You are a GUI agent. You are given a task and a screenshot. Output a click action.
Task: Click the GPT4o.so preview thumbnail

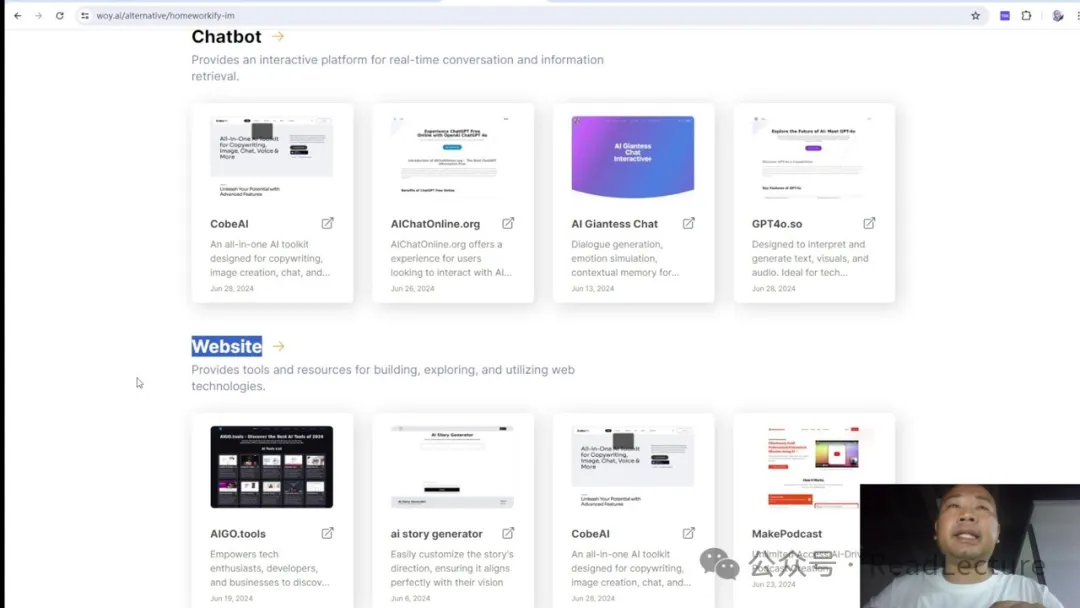(x=813, y=157)
